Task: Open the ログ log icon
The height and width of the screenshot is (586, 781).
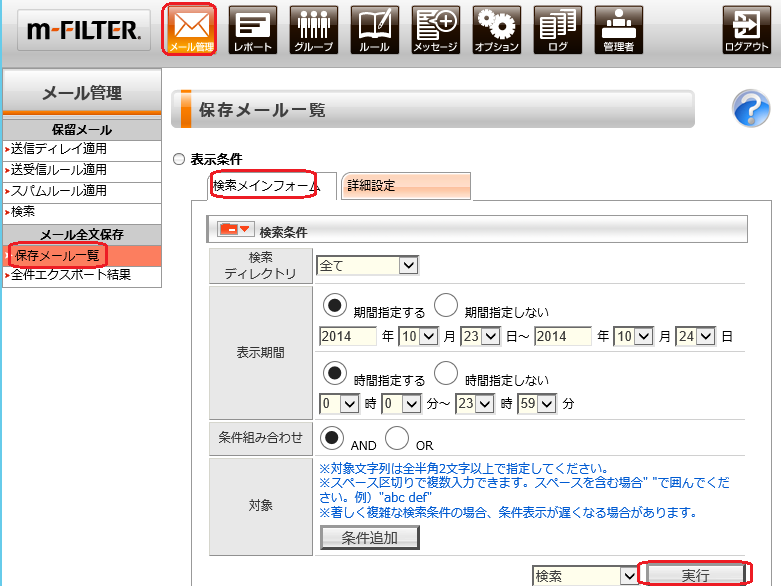Action: (558, 29)
